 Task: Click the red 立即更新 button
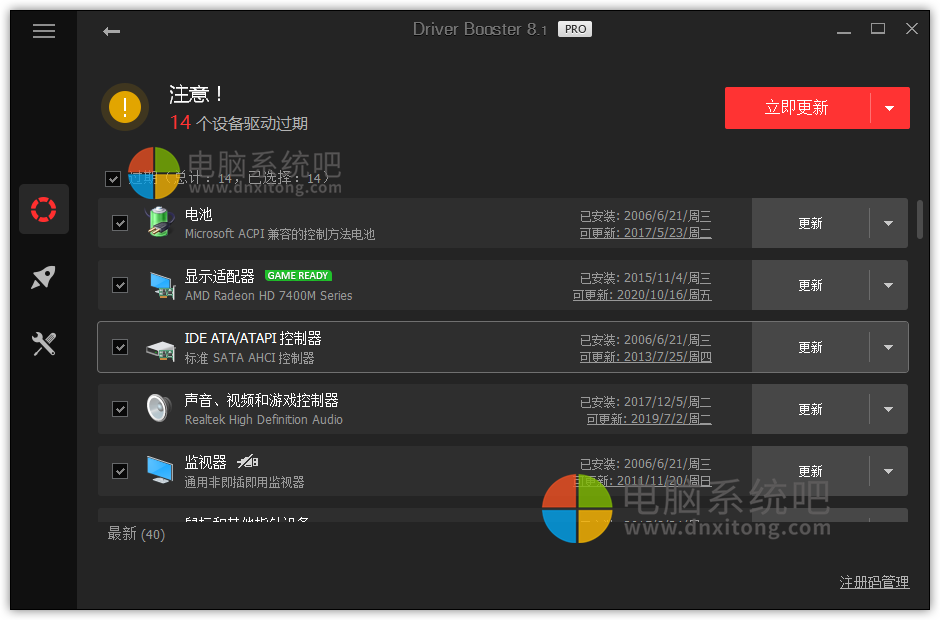[x=797, y=108]
